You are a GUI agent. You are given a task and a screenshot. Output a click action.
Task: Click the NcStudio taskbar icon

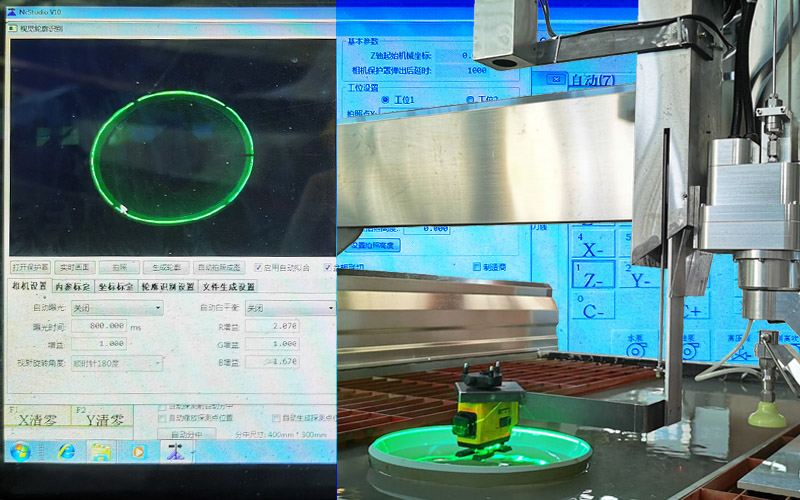[x=175, y=452]
